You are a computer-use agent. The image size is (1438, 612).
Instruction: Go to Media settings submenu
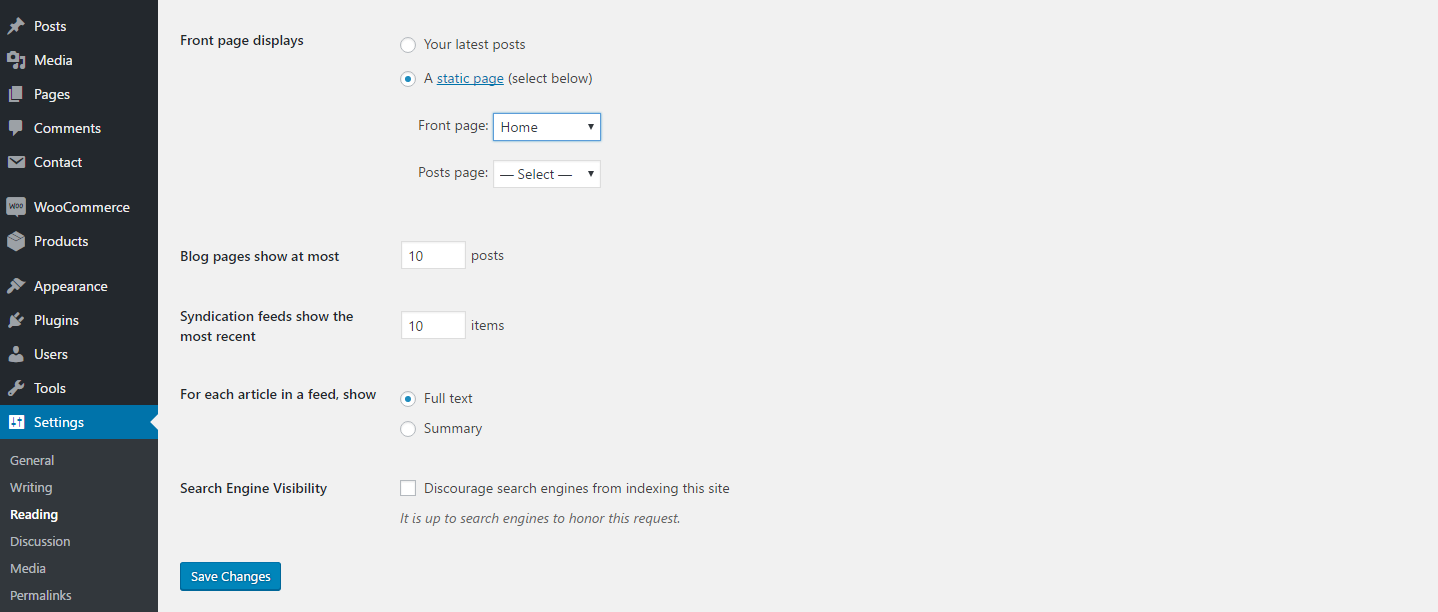28,568
